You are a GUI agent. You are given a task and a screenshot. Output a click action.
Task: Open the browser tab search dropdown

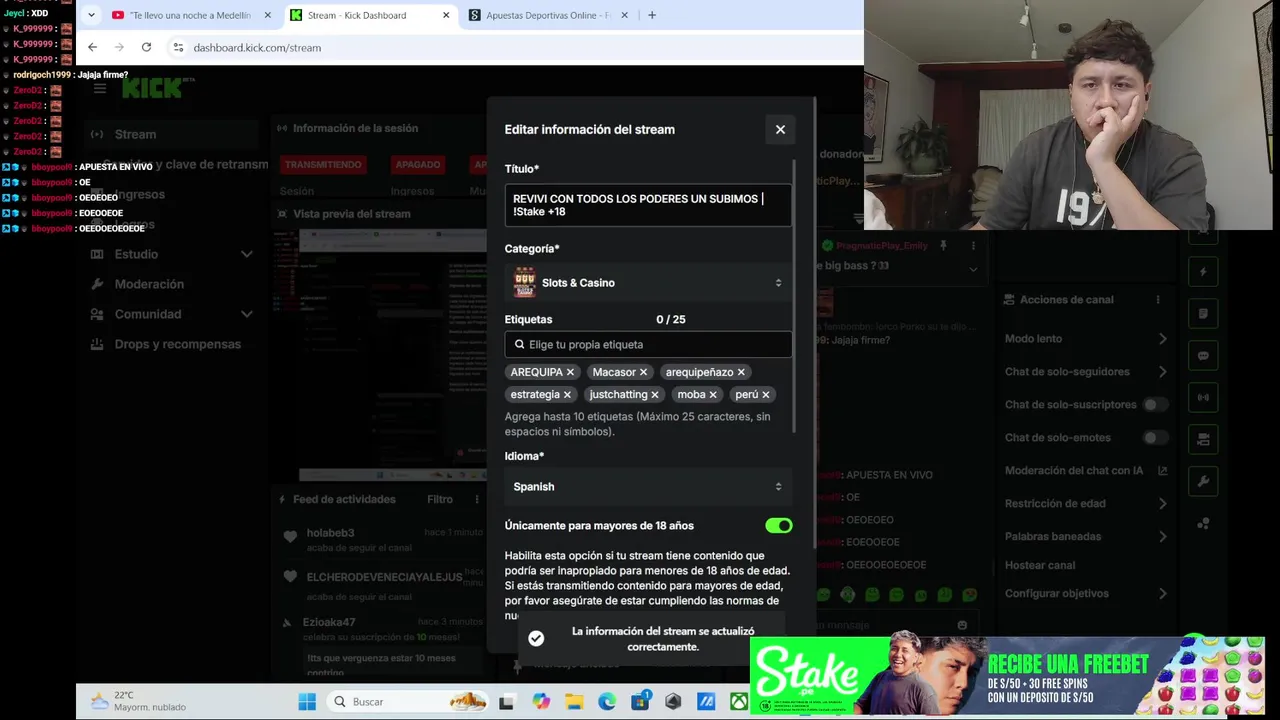click(x=91, y=15)
